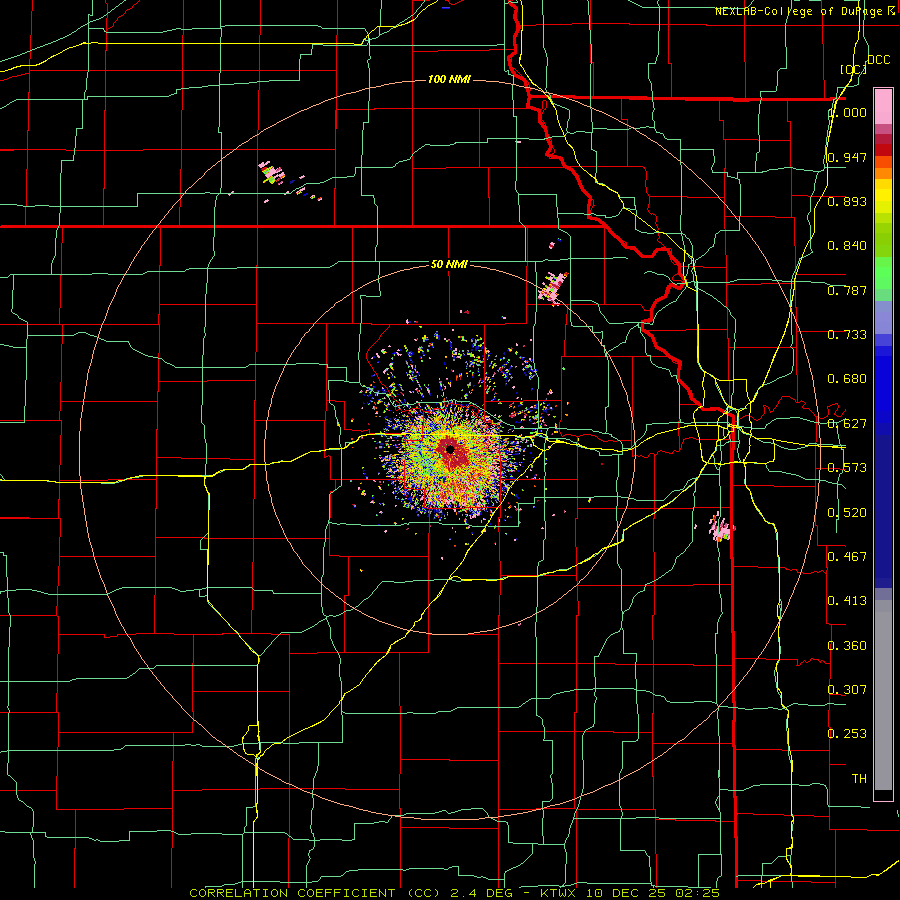This screenshot has height=900, width=900.
Task: Click the 0.627 scale value
Action: coord(847,424)
